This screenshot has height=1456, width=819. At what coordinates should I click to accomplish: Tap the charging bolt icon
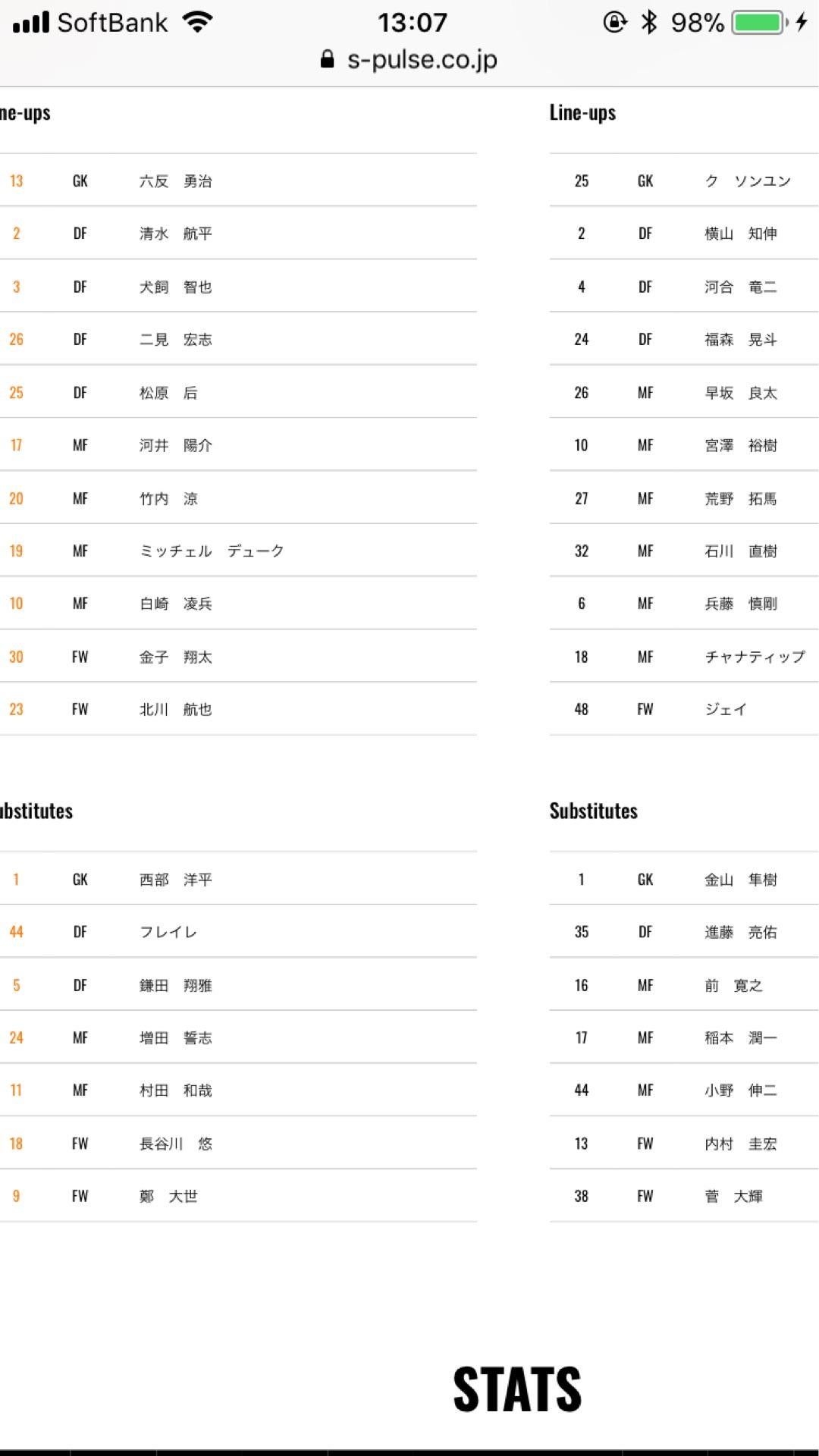802,22
